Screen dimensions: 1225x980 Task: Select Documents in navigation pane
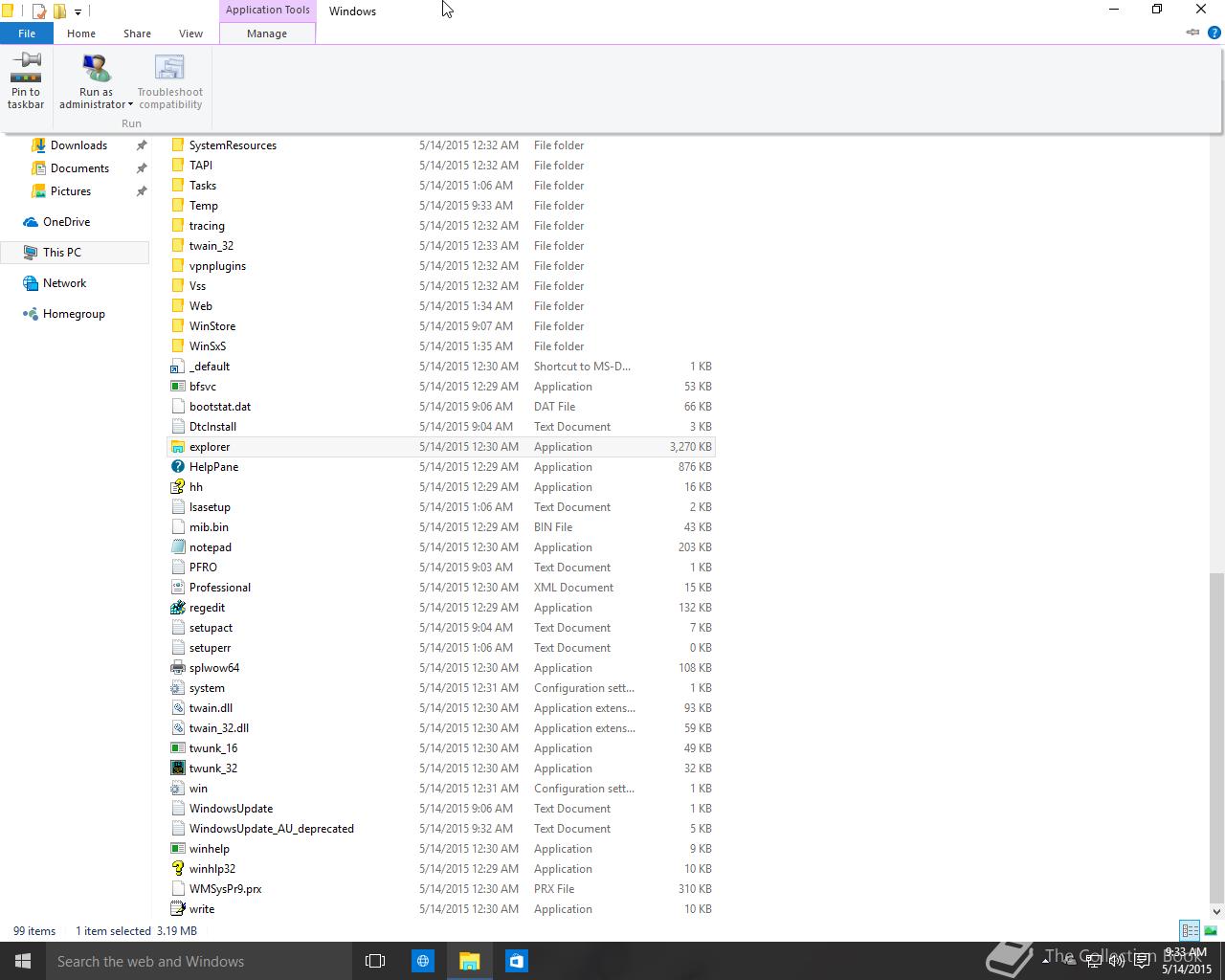coord(79,168)
